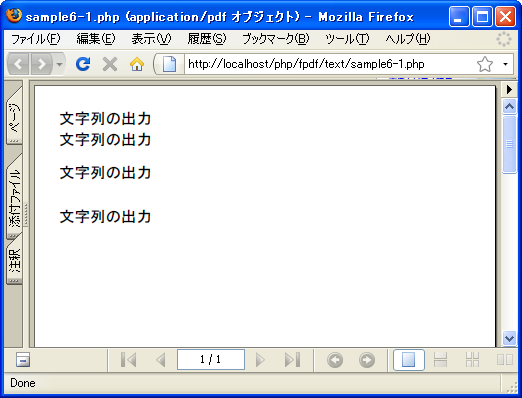Viewport: 522px width, 398px height.
Task: Toggle the PDF navigation pane button
Action: 23,360
